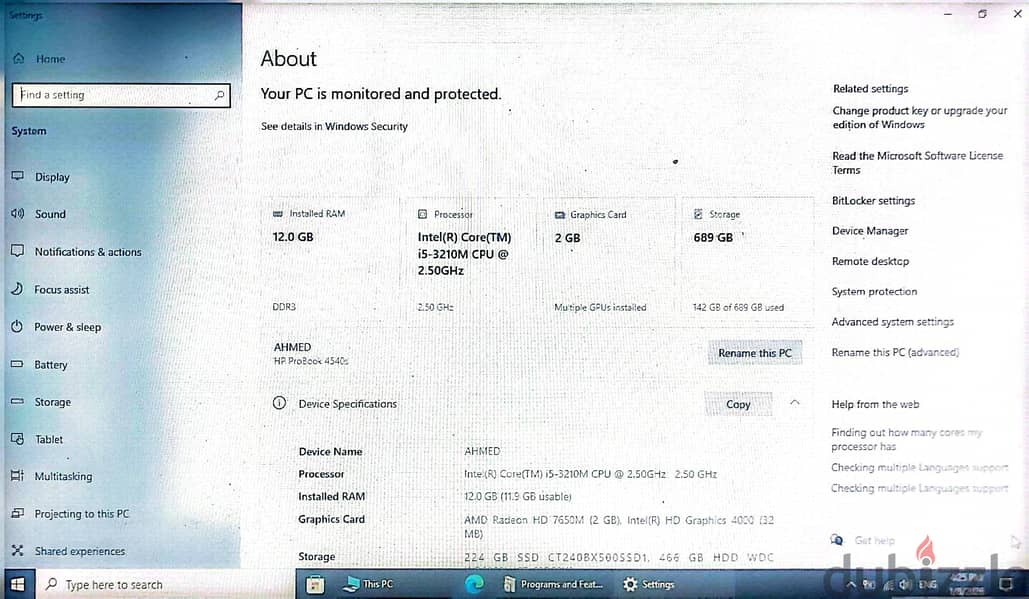This screenshot has width=1029, height=599.
Task: Open Device Manager link
Action: (x=870, y=231)
